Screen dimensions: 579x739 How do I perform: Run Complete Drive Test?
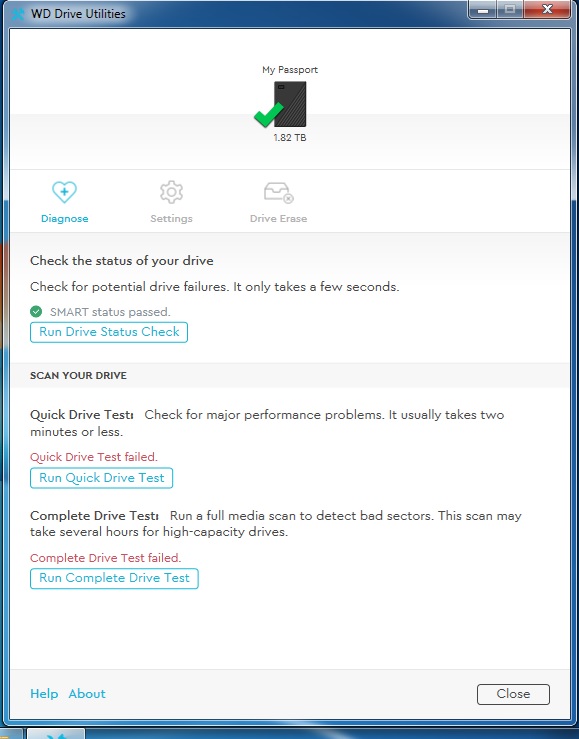coord(114,578)
